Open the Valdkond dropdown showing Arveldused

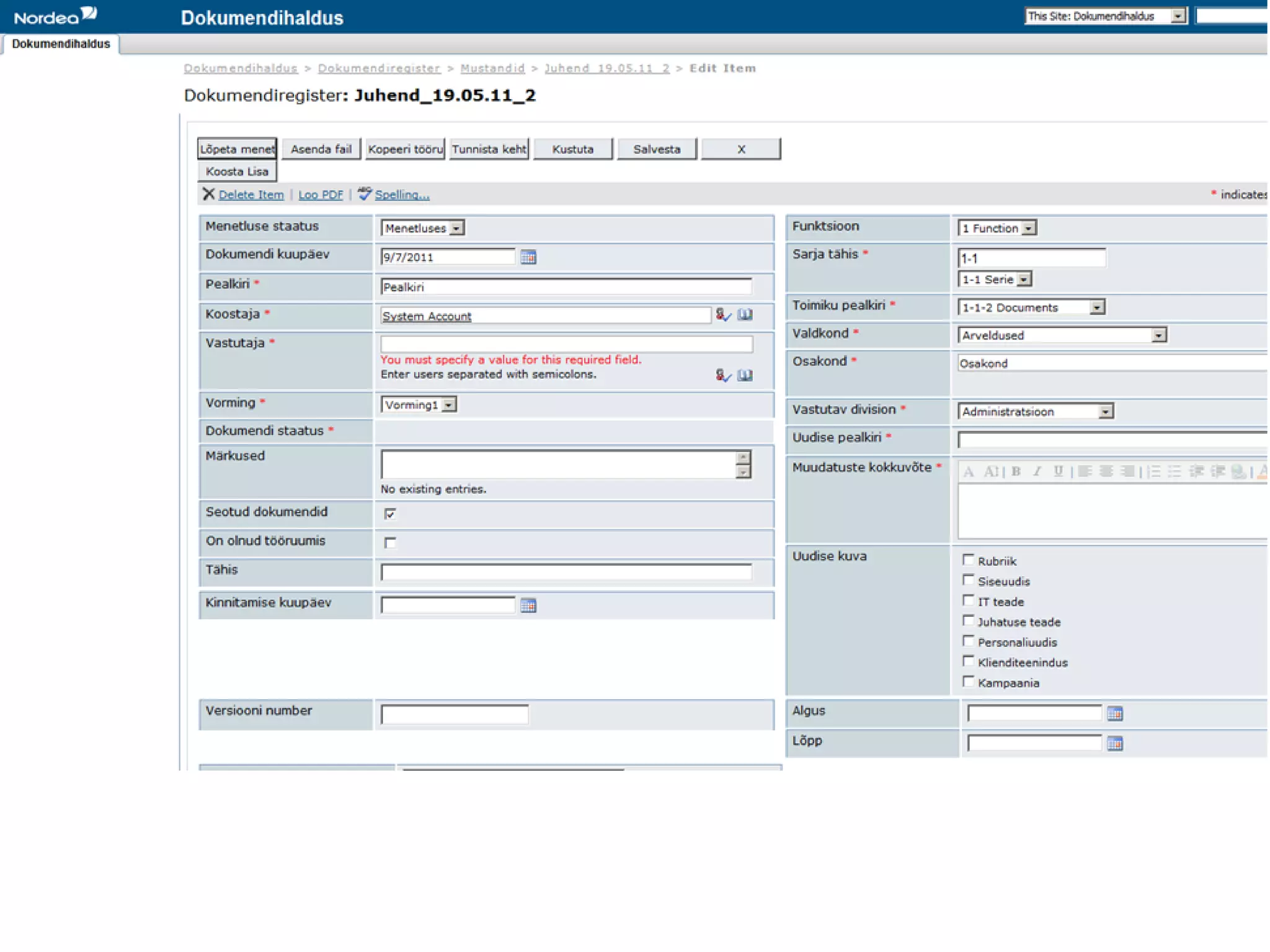[1158, 335]
